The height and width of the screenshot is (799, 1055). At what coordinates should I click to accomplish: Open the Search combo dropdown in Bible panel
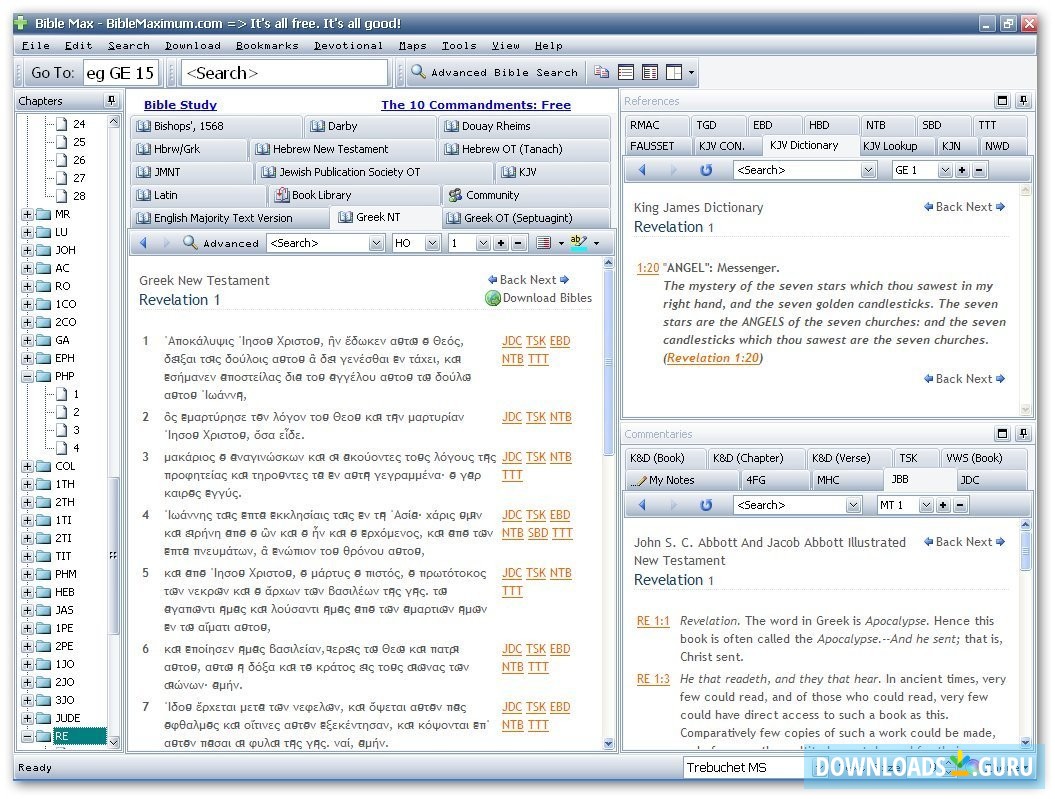click(377, 243)
